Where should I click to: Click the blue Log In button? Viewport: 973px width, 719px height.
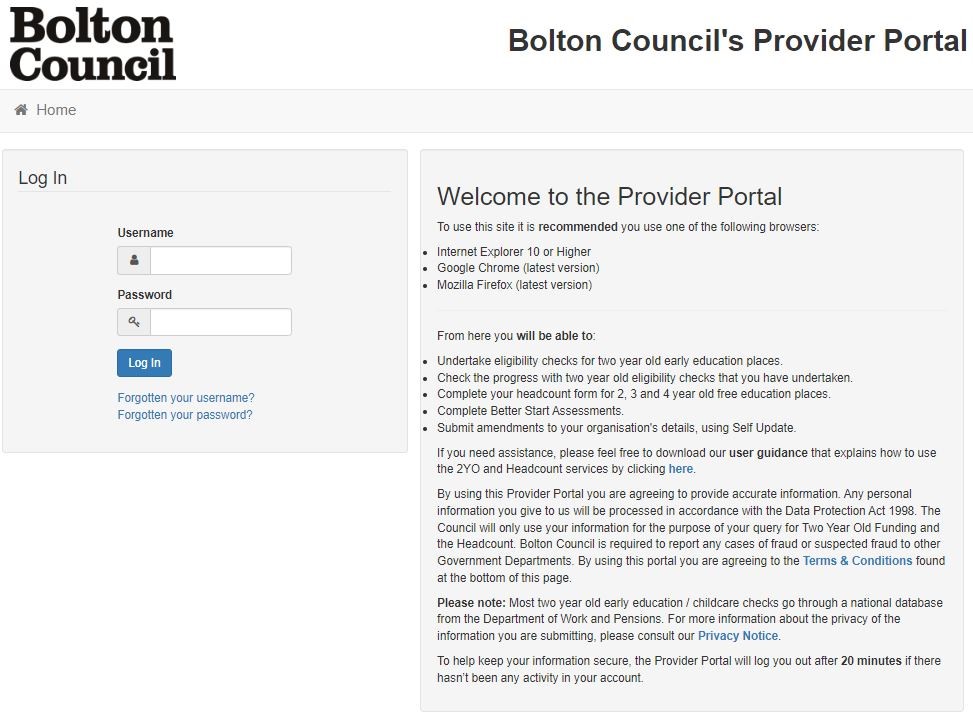pyautogui.click(x=145, y=363)
